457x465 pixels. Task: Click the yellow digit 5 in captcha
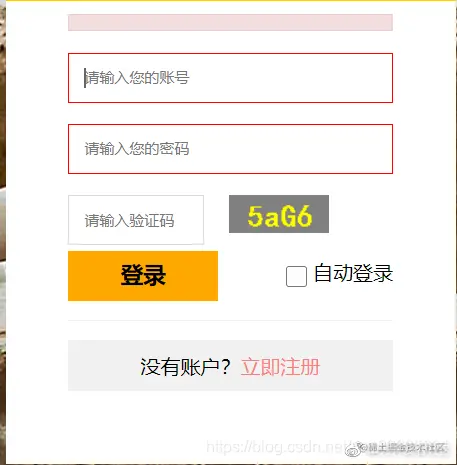tap(256, 216)
